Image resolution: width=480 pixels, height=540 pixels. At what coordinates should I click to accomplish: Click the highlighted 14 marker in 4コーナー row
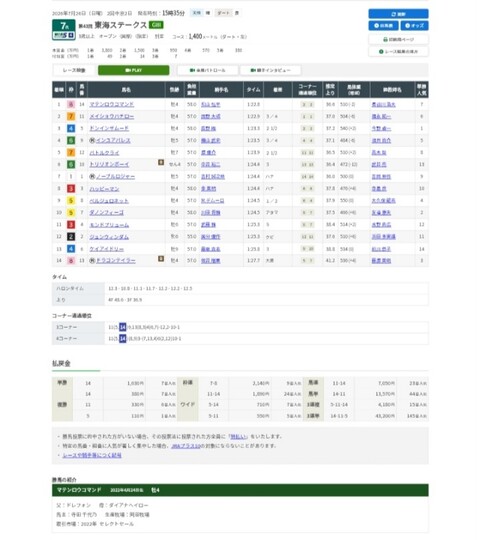tap(123, 339)
